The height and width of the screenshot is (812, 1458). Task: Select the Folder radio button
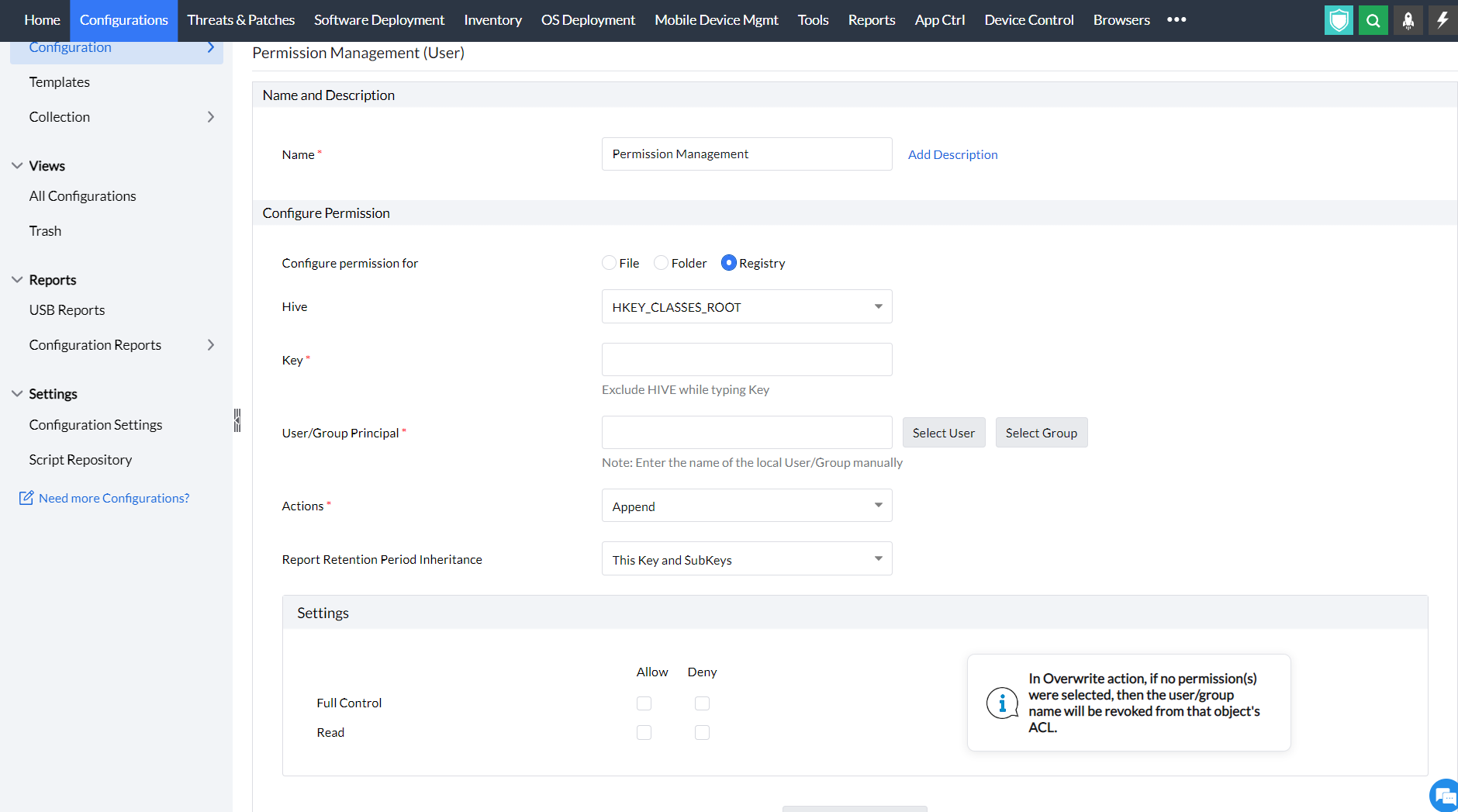661,263
